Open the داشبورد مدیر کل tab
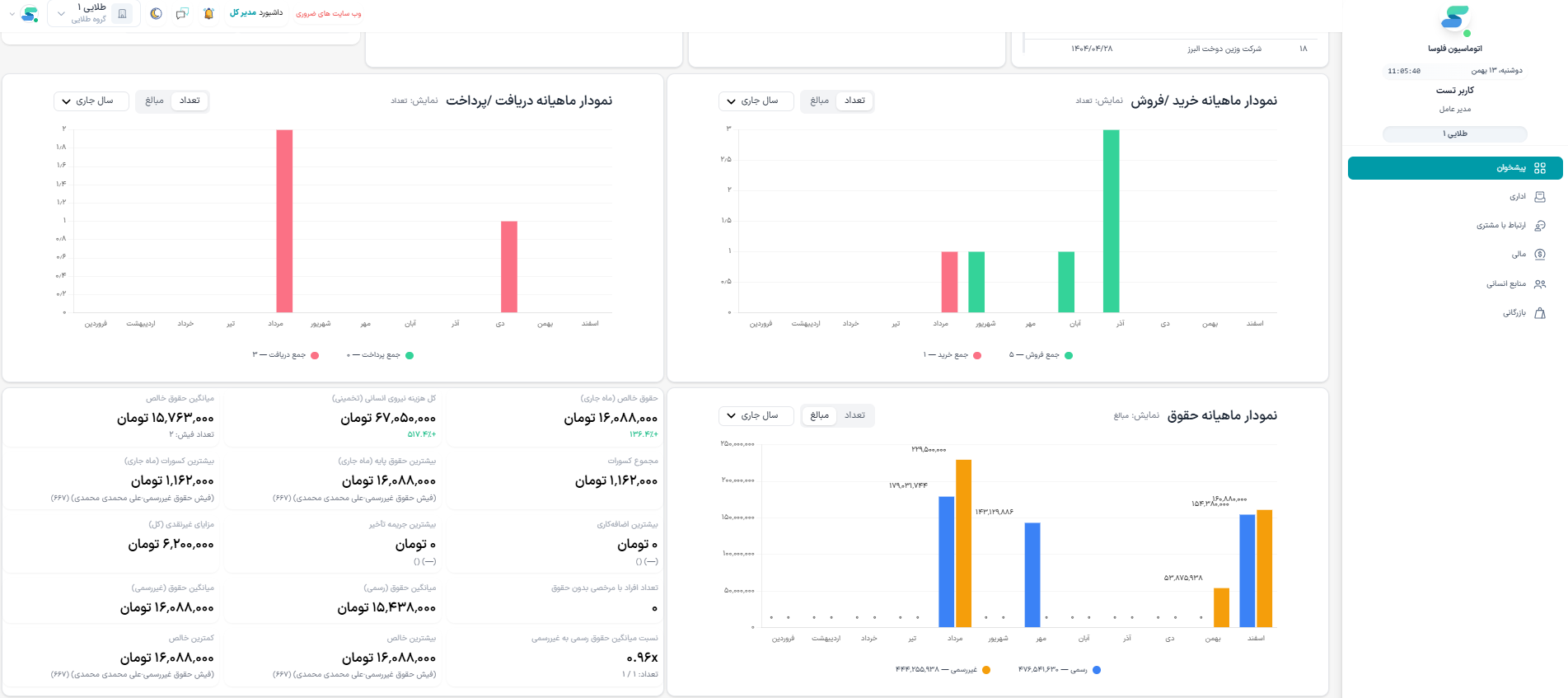Viewport: 1568px width, 698px height. click(x=256, y=13)
